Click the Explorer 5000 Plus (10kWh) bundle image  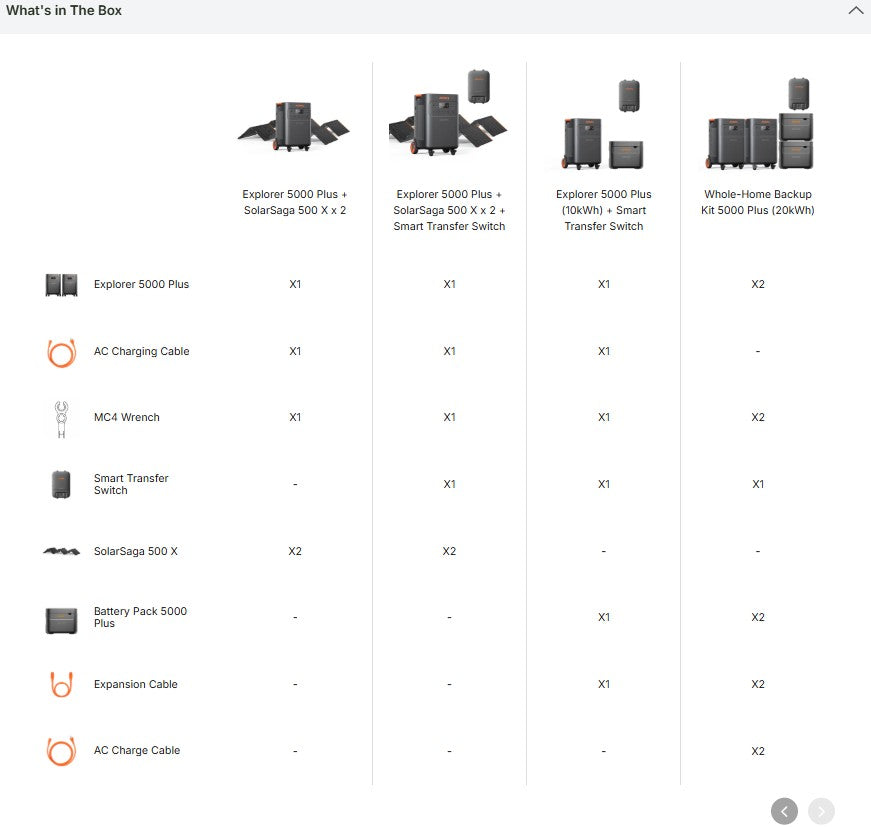pos(603,125)
